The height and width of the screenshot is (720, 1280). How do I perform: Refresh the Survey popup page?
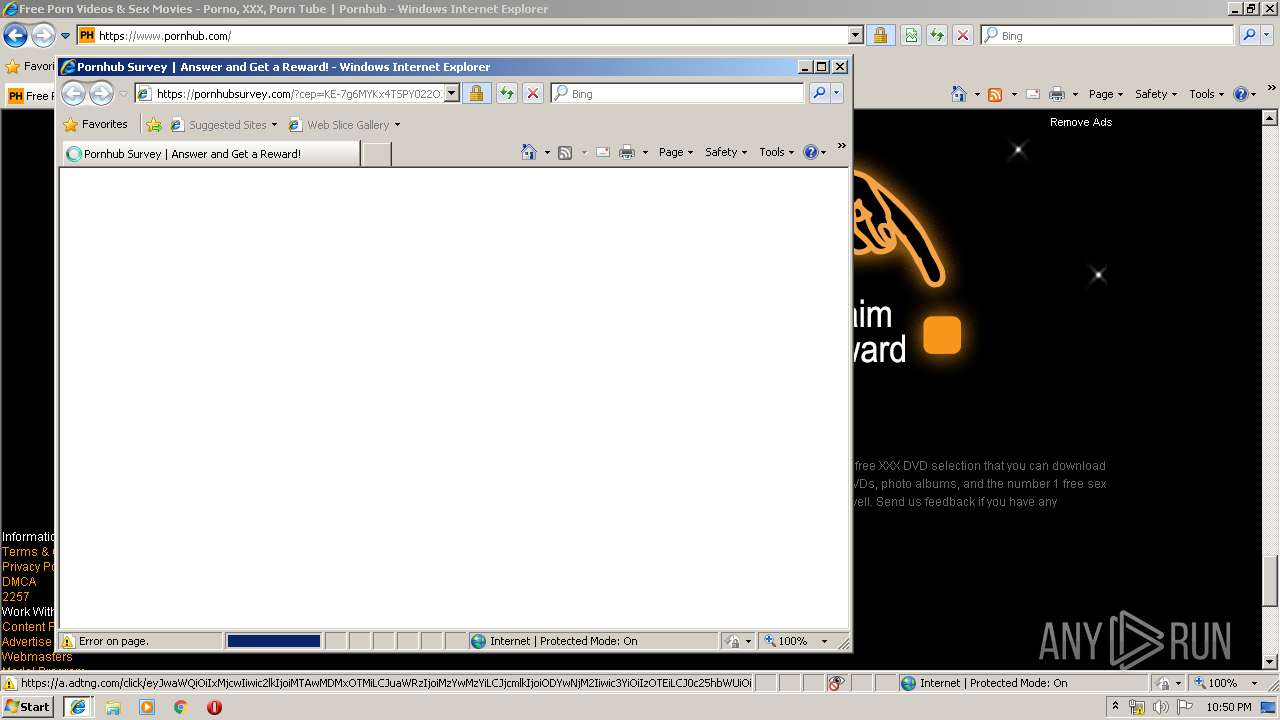pos(507,93)
